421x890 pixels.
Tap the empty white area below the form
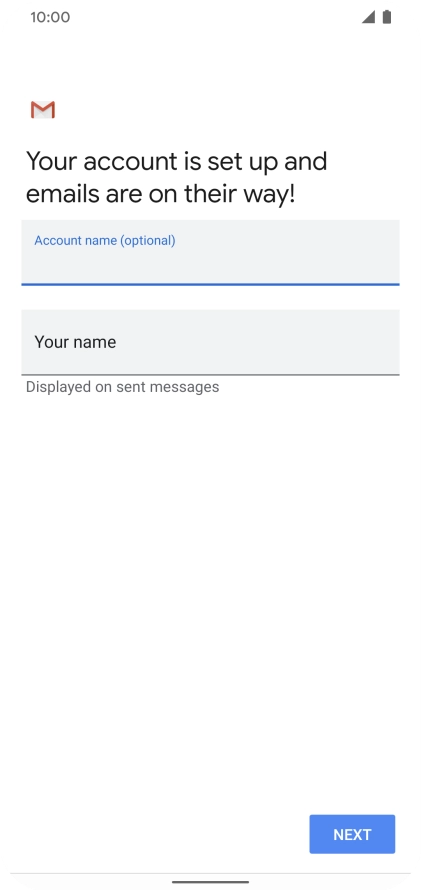point(210,596)
